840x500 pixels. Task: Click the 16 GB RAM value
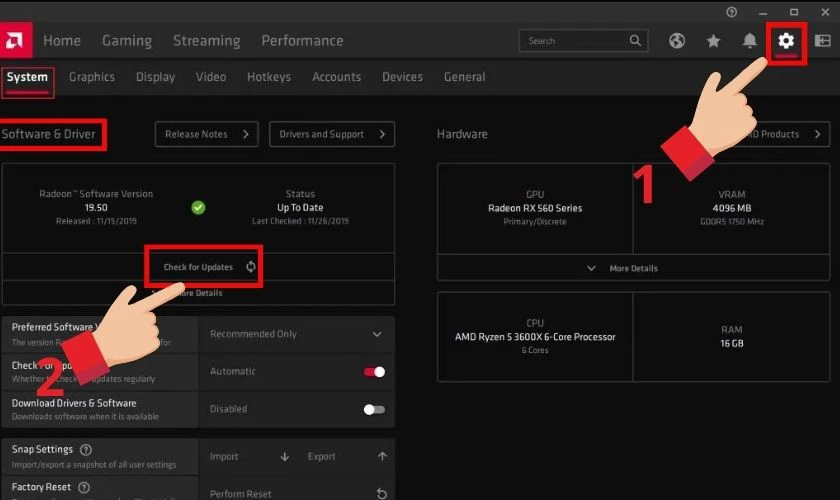(x=732, y=343)
